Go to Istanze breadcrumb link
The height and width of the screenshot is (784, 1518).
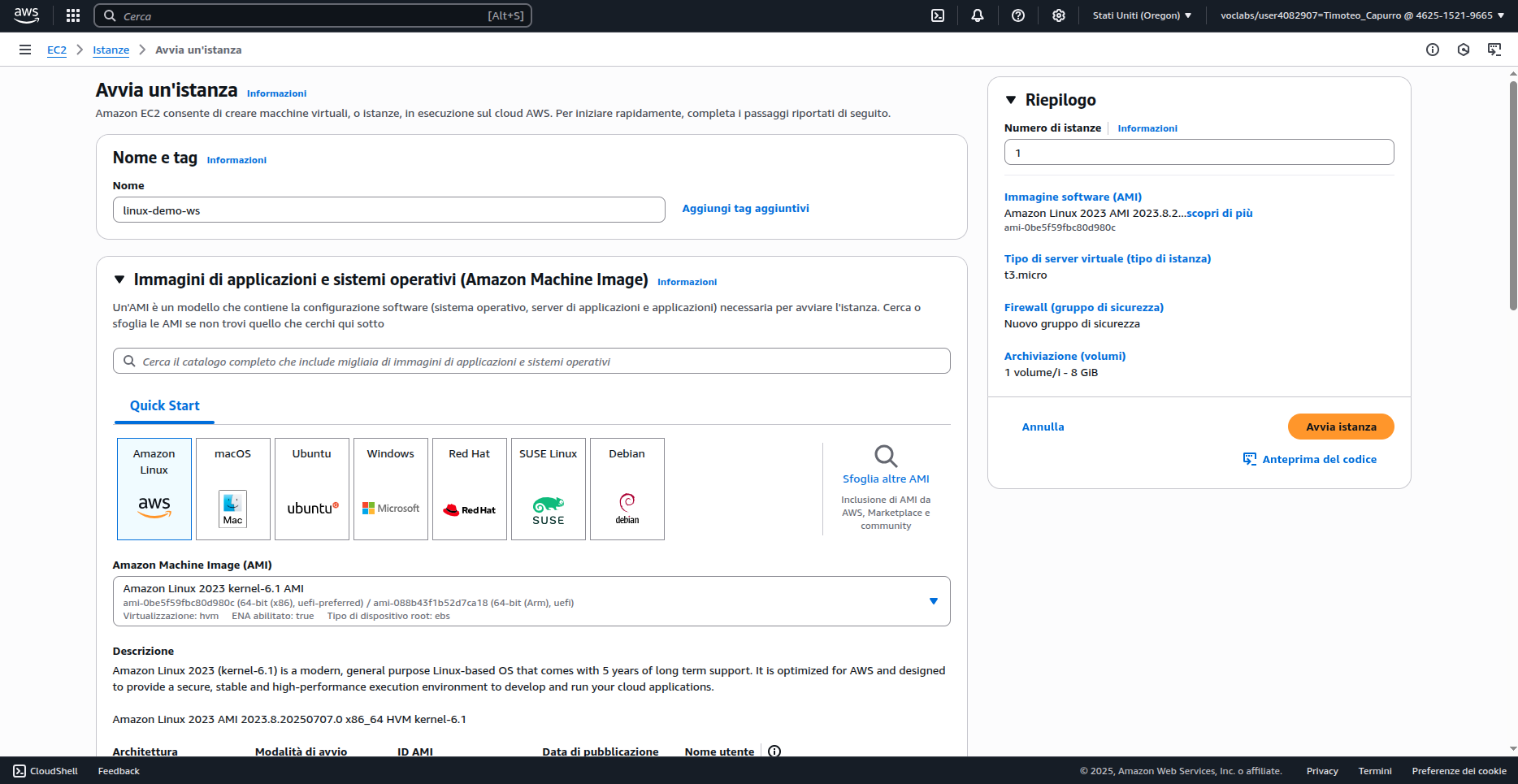[x=111, y=50]
